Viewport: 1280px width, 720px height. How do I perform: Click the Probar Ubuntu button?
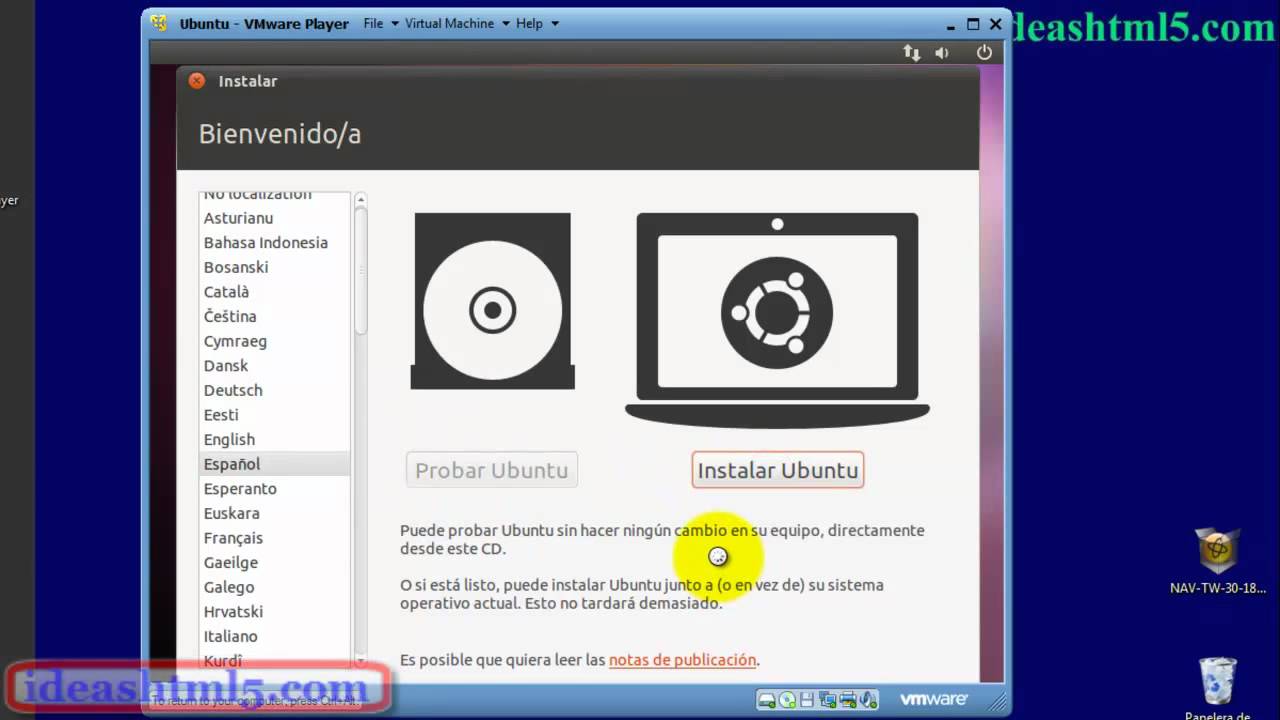[492, 470]
